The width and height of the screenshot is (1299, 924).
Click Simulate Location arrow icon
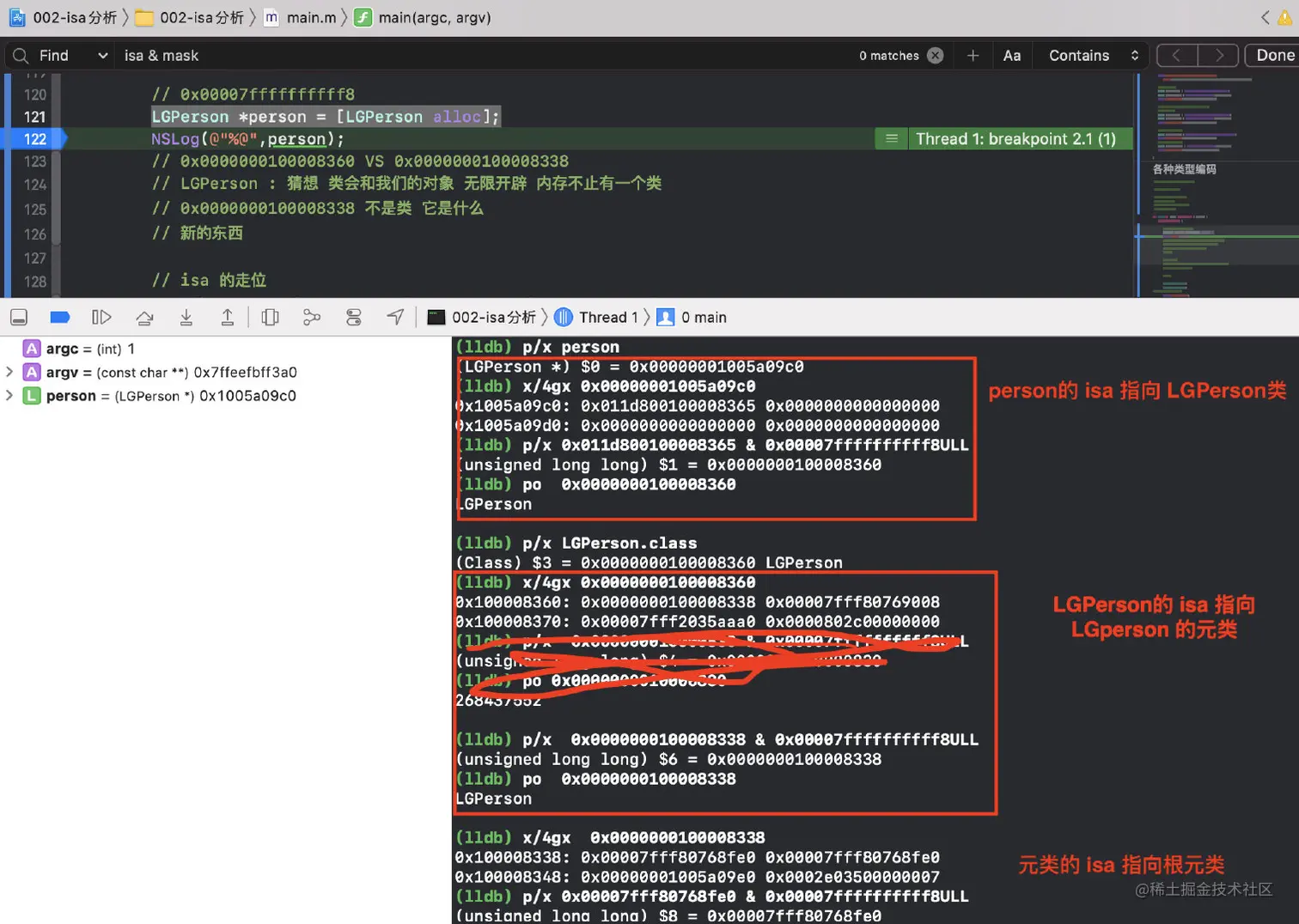(x=395, y=318)
